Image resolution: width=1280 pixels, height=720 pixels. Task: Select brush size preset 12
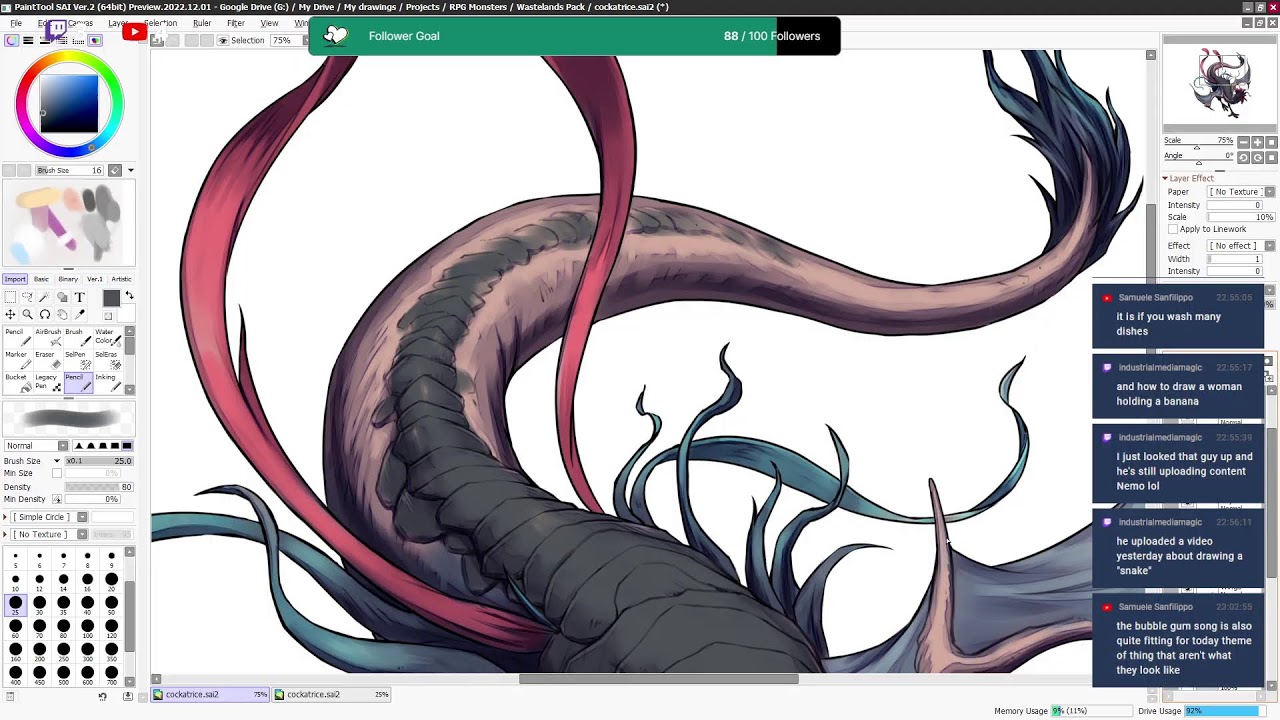point(39,582)
